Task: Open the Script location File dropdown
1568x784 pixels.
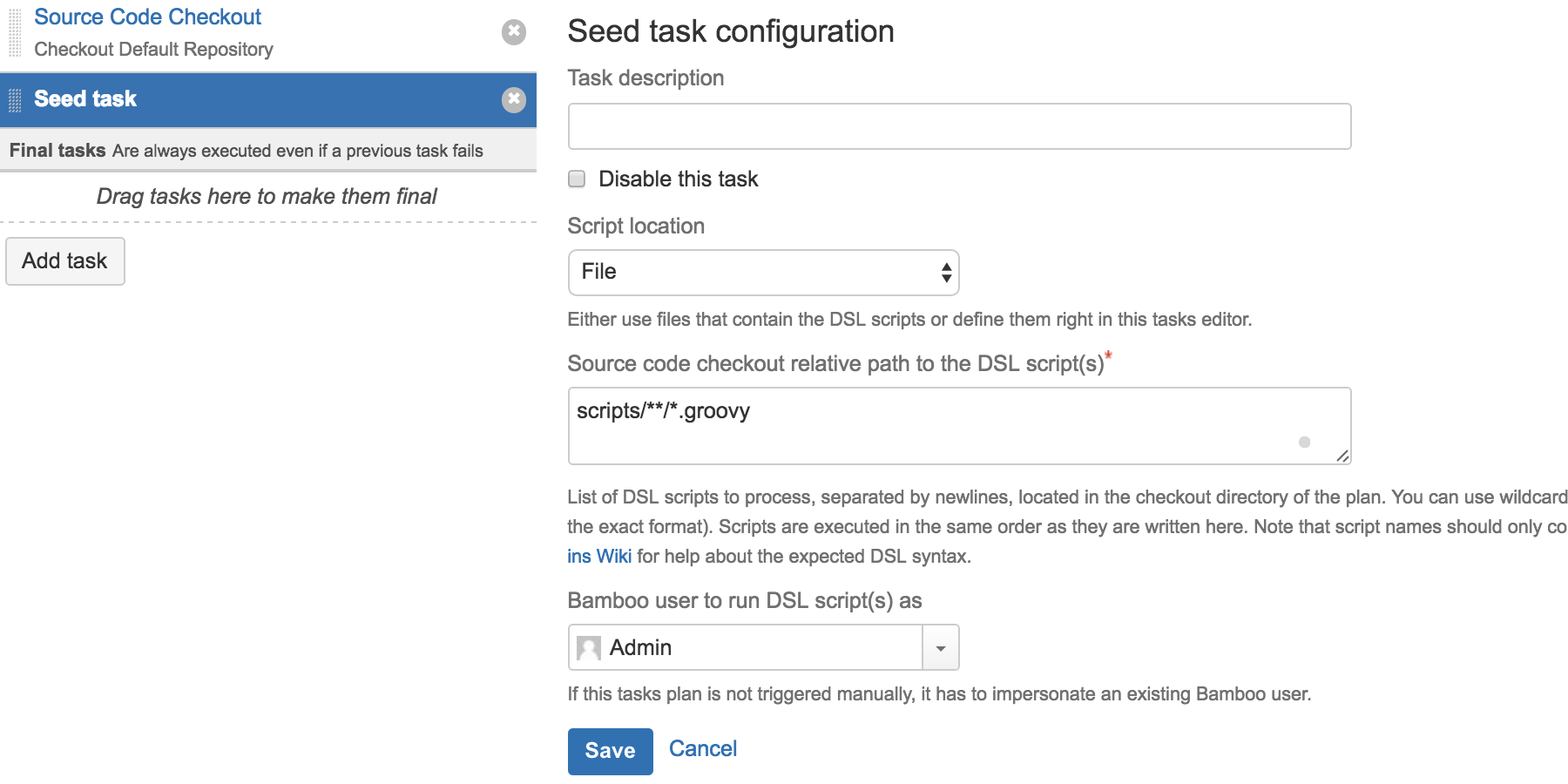Action: (763, 273)
